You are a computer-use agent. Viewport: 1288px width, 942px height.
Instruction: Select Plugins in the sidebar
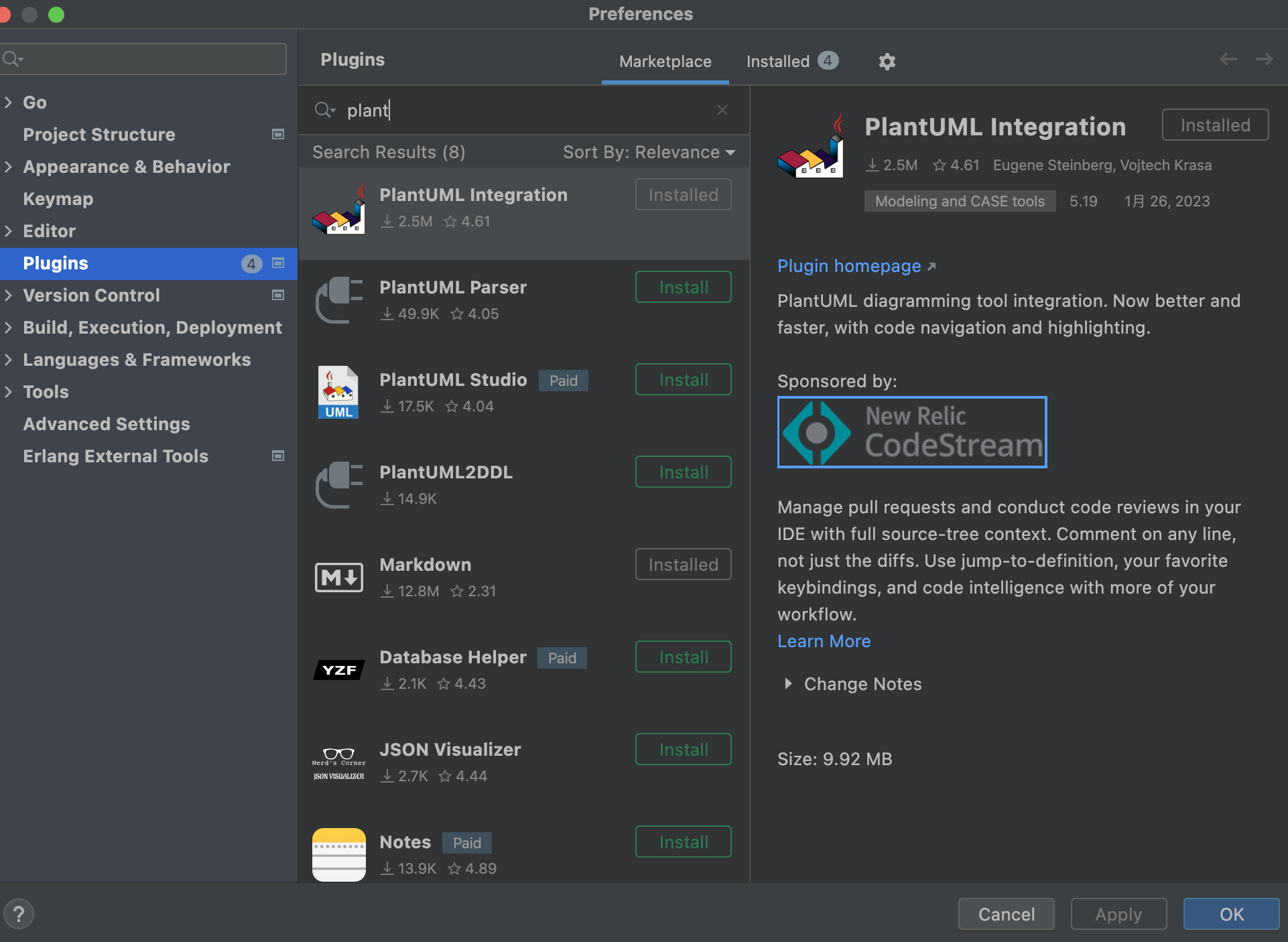coord(149,263)
